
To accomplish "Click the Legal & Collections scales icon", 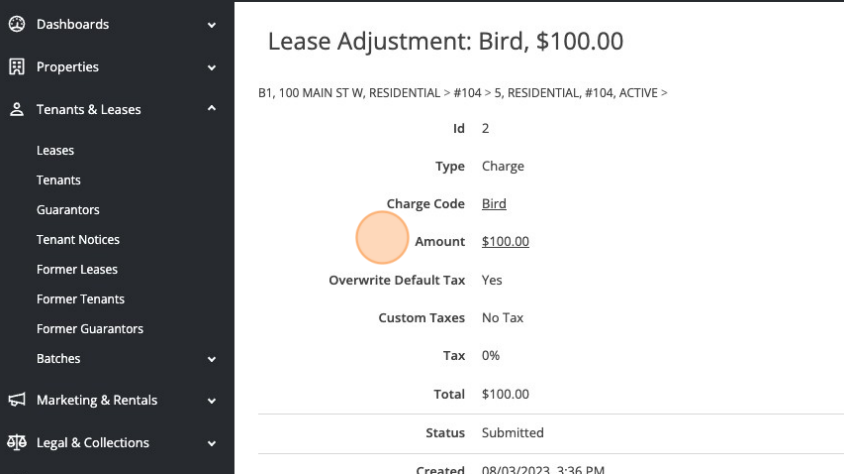I will click(x=17, y=442).
